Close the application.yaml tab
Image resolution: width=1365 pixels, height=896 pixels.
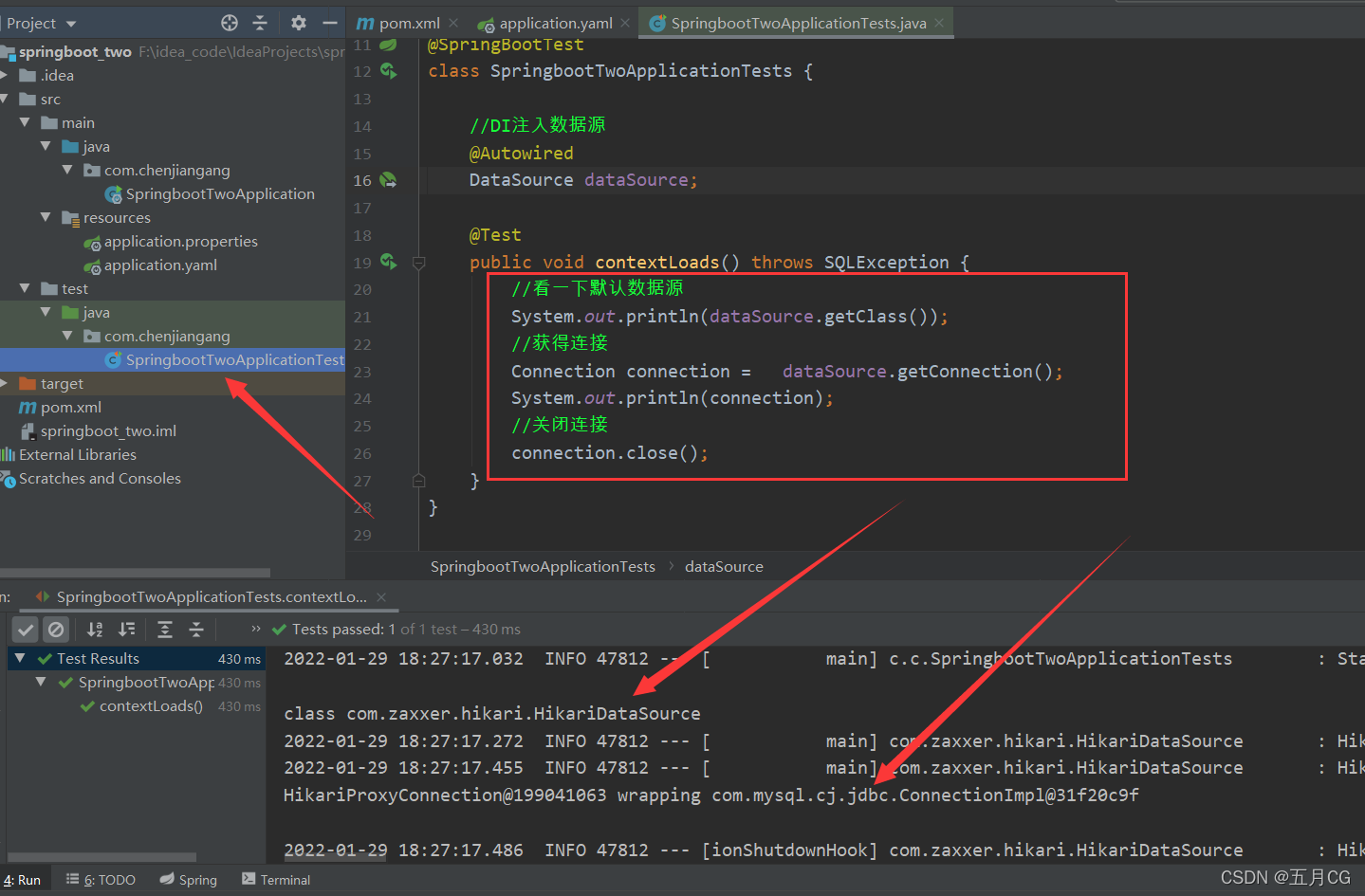625,23
